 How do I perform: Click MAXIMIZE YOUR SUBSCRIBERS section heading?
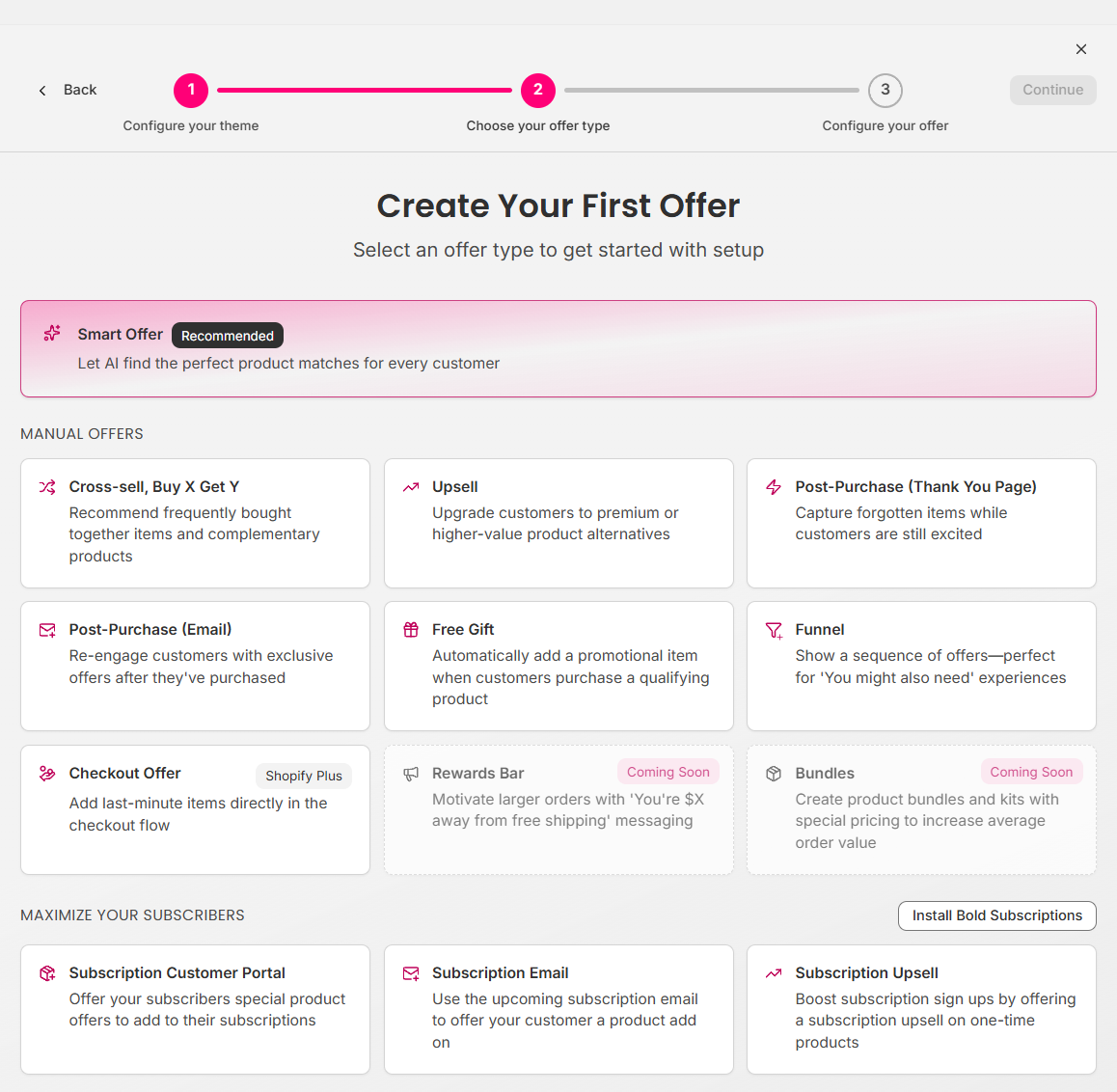point(132,915)
